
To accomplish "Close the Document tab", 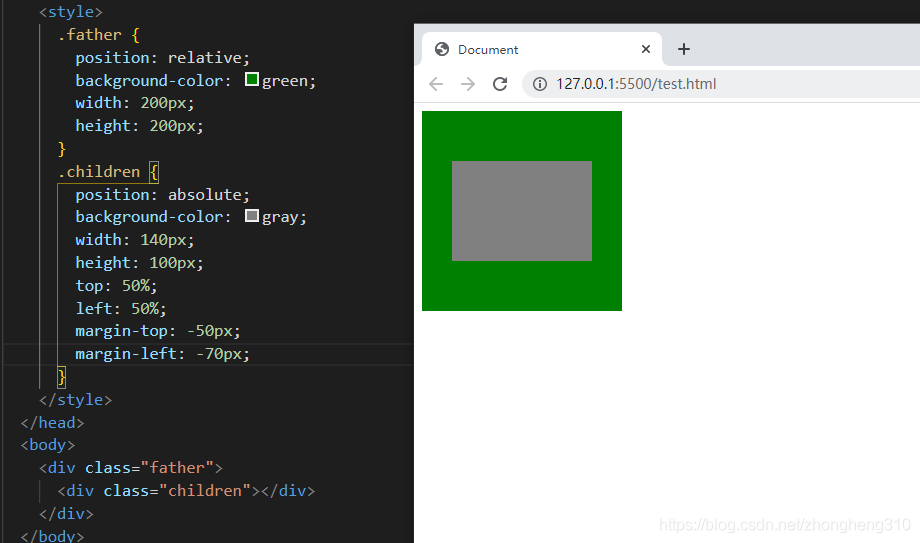I will click(x=646, y=49).
